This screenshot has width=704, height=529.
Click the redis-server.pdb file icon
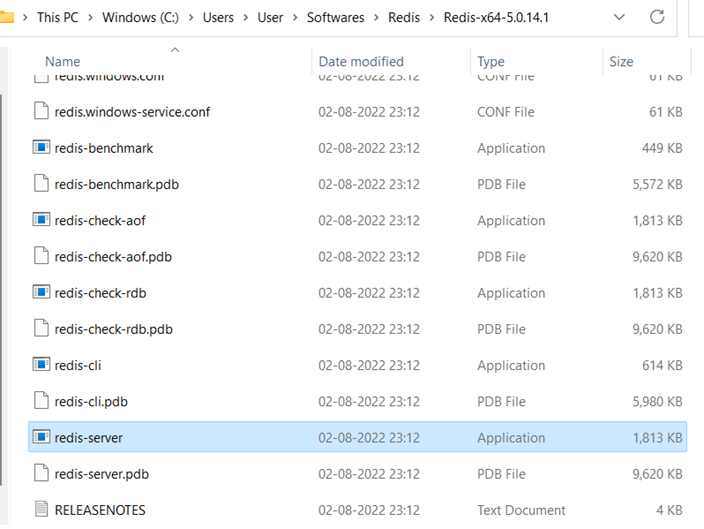point(41,473)
